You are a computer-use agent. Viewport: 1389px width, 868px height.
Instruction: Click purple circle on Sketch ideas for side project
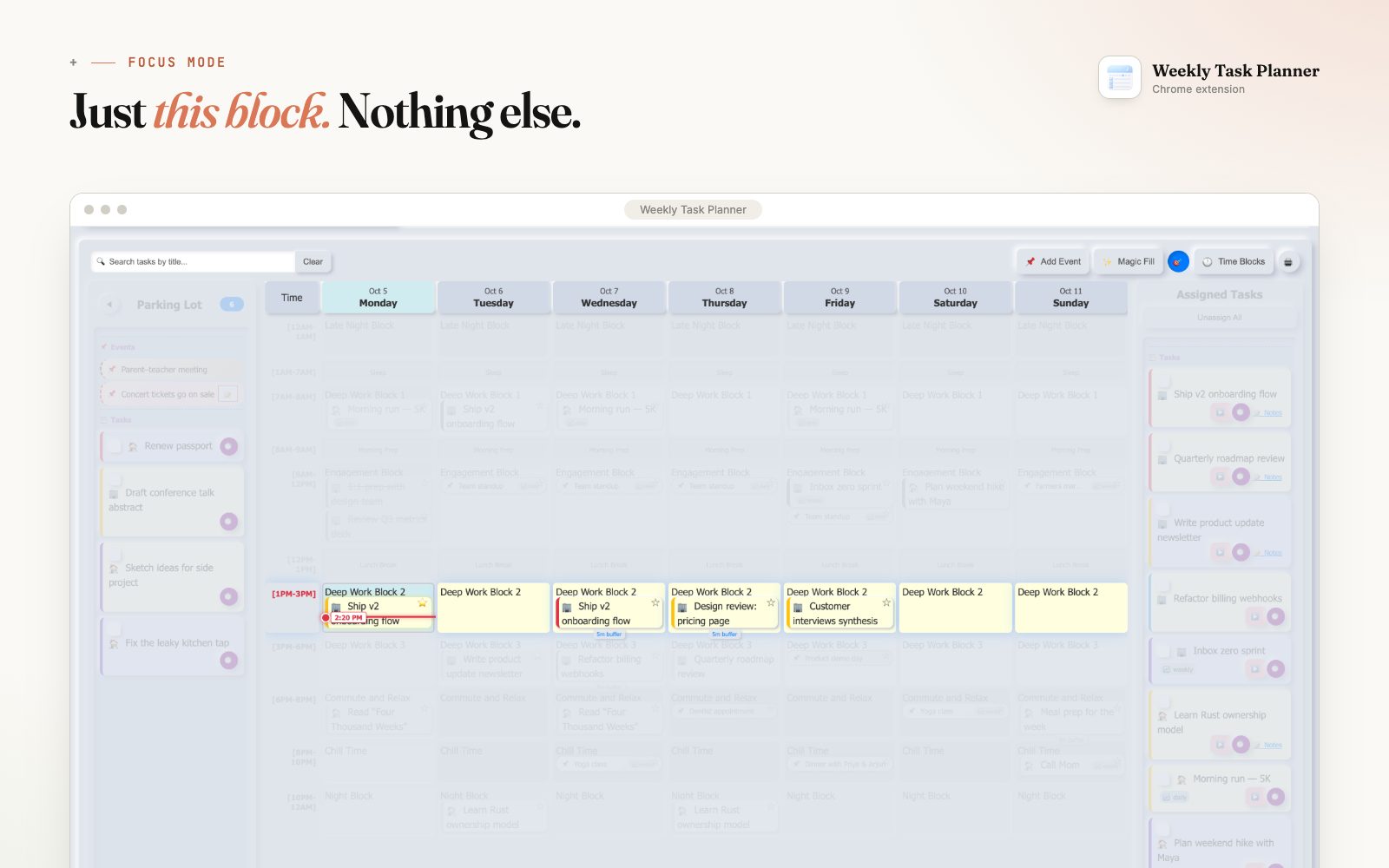[x=228, y=596]
